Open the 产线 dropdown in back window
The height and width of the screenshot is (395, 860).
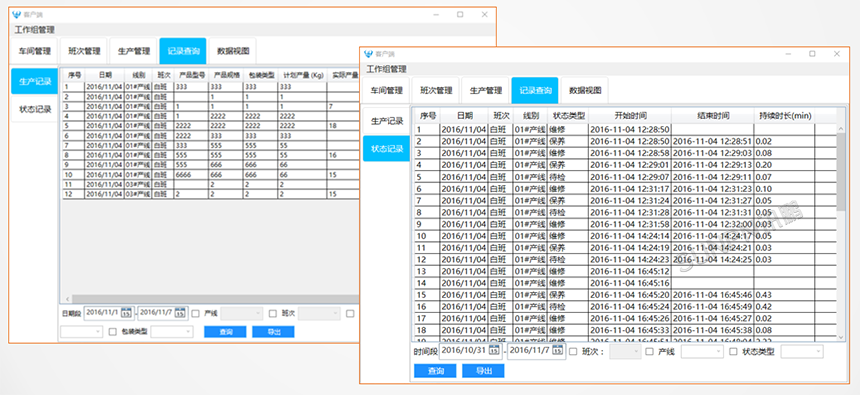coord(242,313)
